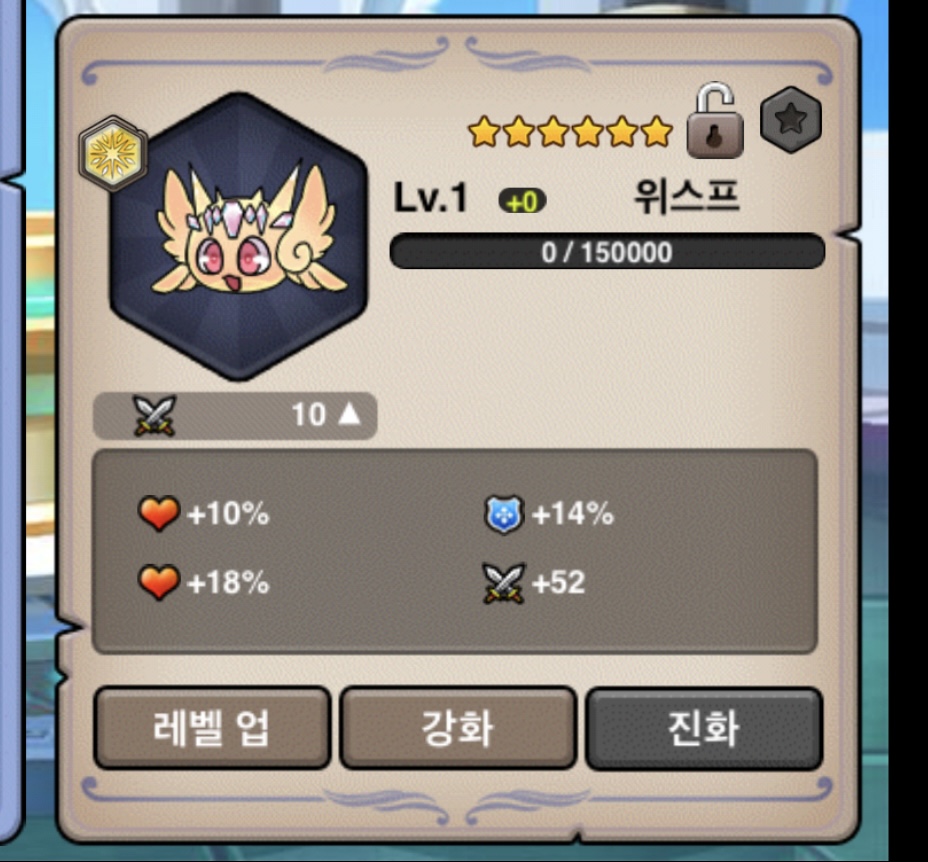This screenshot has width=928, height=862.
Task: Click the six-star rating row
Action: click(570, 131)
